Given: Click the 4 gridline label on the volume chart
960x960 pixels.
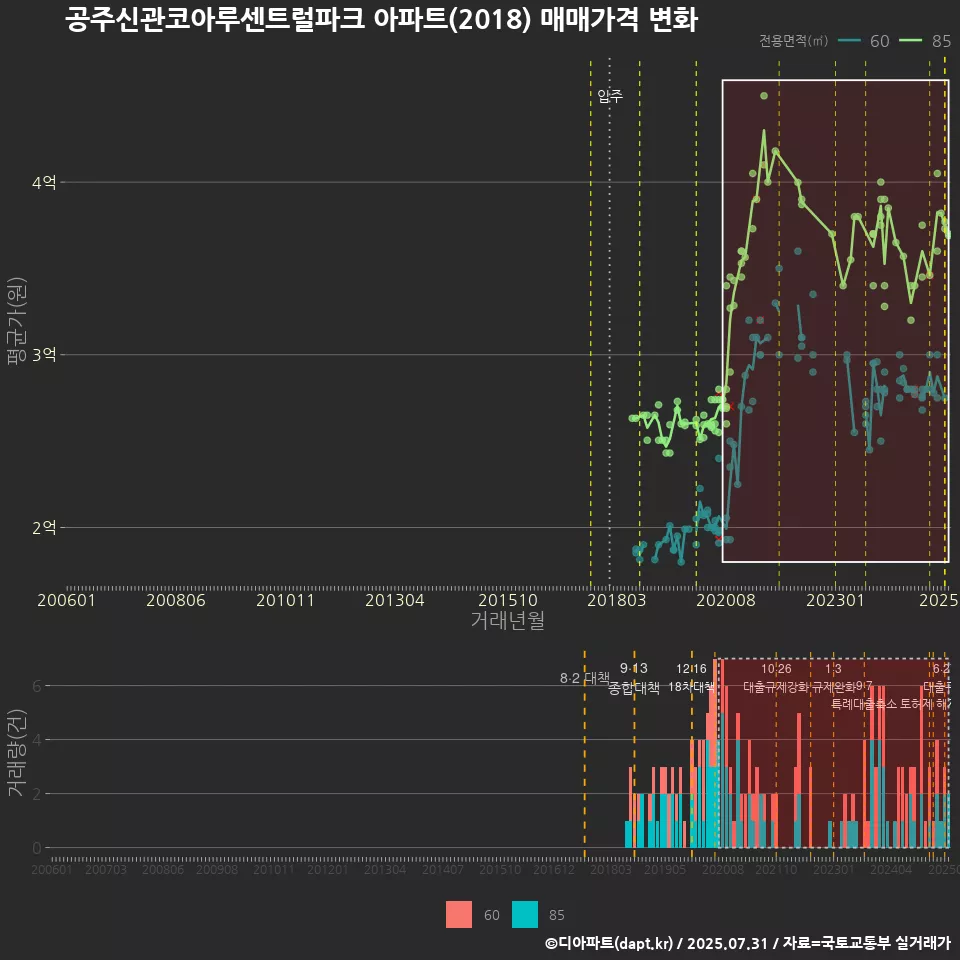Looking at the screenshot, I should [37, 740].
